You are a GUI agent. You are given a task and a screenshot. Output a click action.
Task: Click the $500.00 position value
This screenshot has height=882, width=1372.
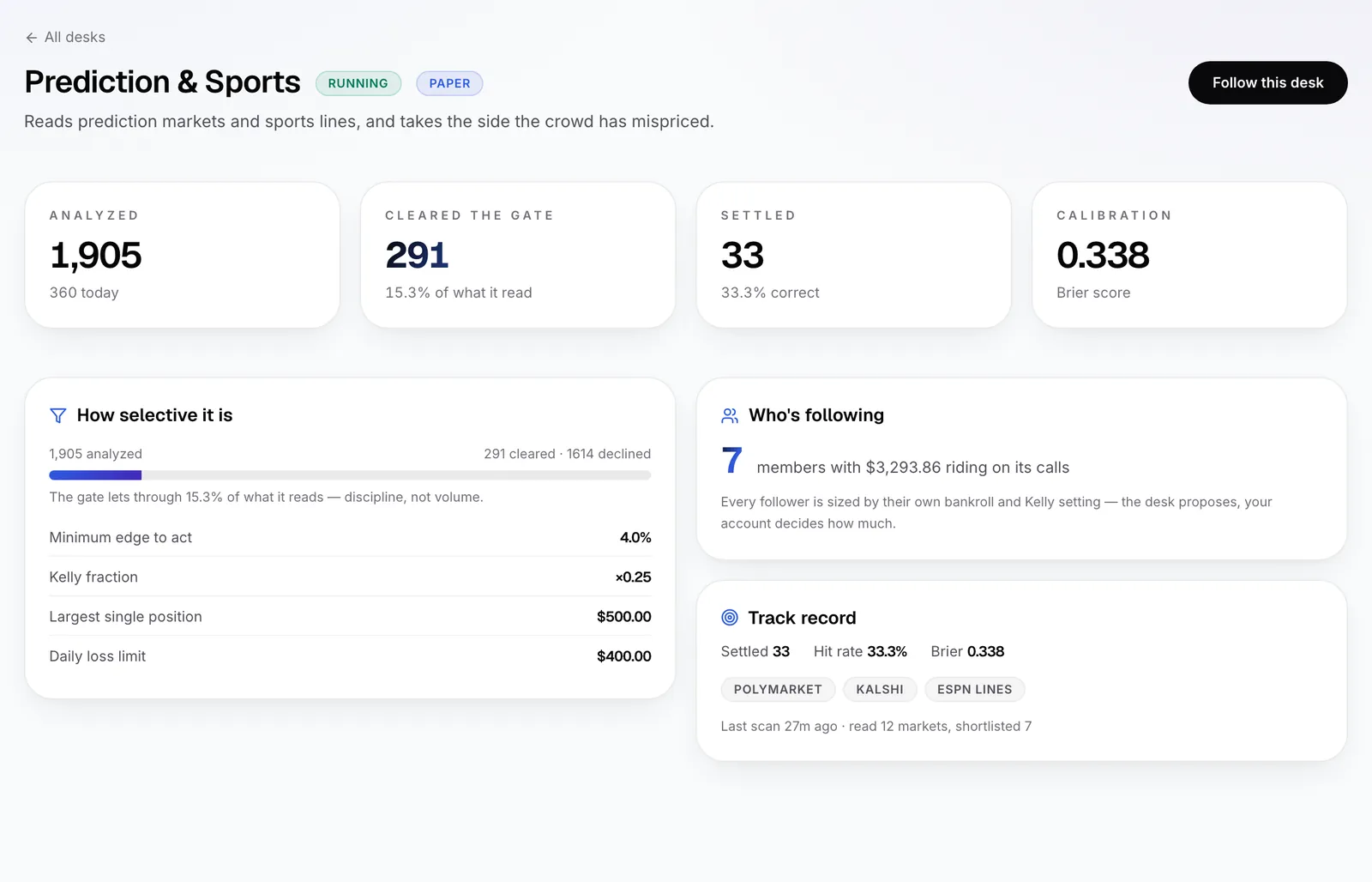pos(623,617)
